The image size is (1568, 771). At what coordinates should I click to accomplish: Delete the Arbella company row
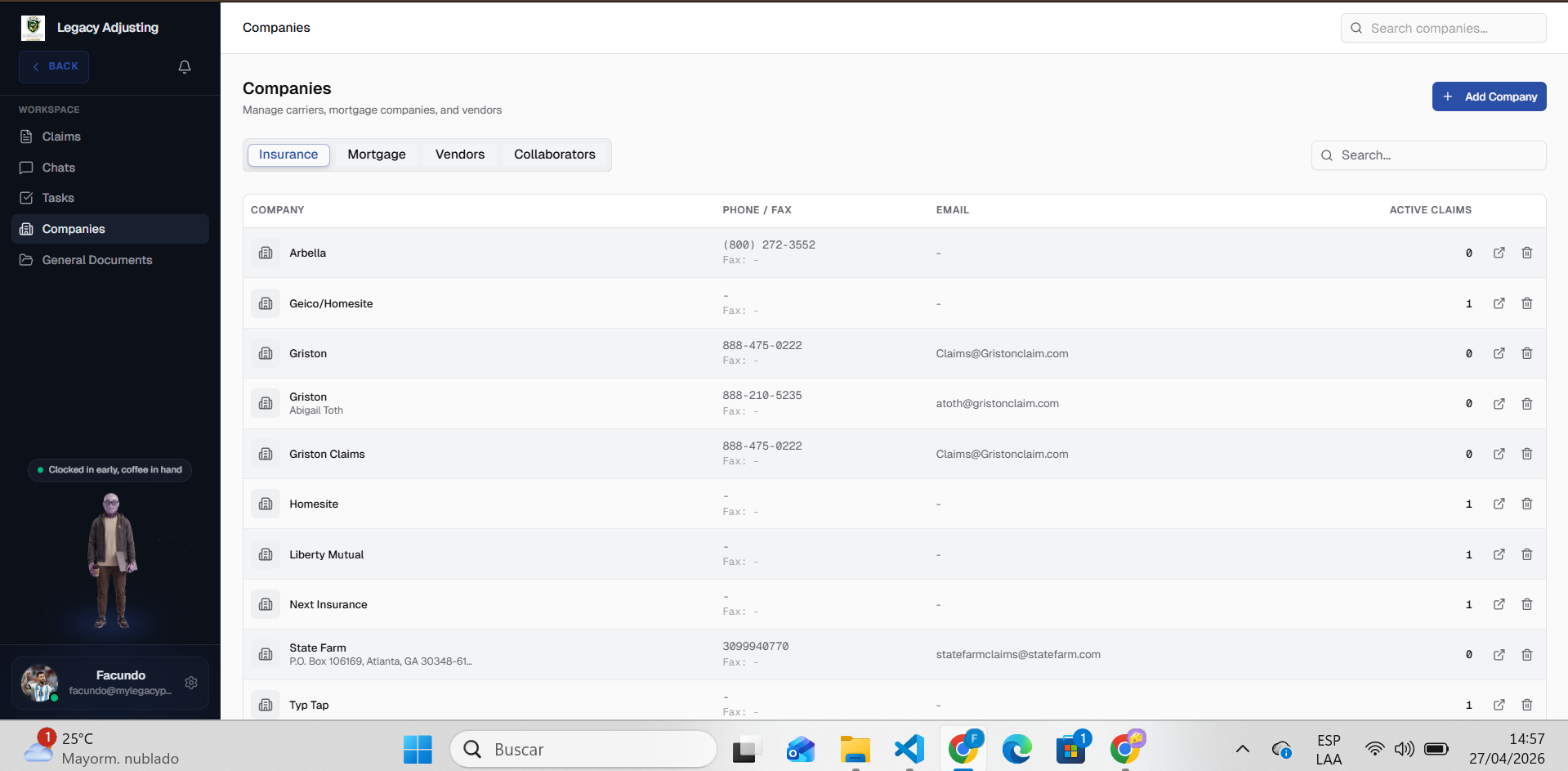(x=1526, y=253)
